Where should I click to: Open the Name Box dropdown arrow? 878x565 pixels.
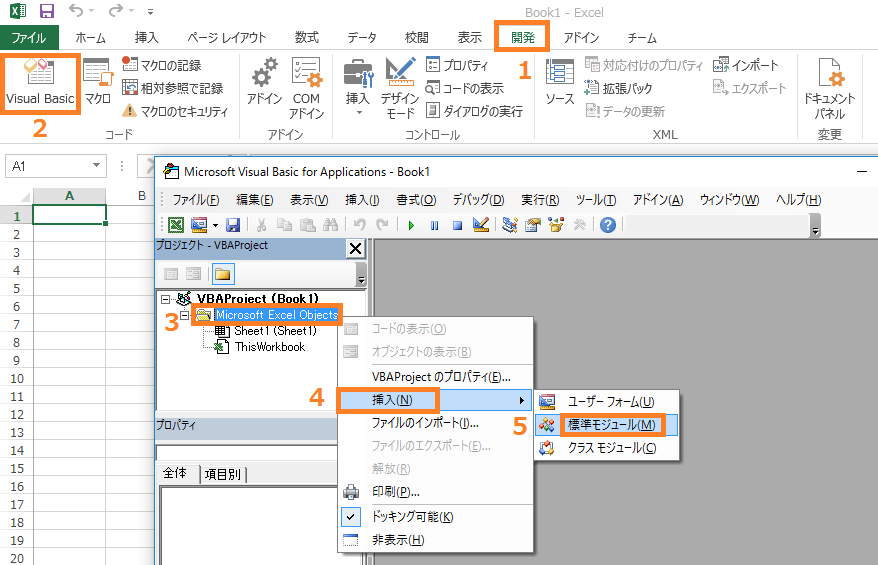96,165
